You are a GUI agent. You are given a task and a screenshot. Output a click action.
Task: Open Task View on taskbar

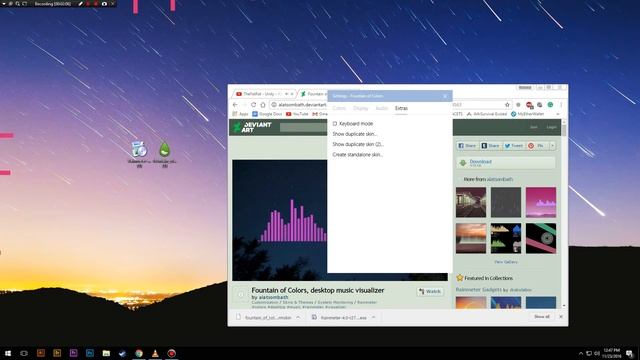[24, 353]
